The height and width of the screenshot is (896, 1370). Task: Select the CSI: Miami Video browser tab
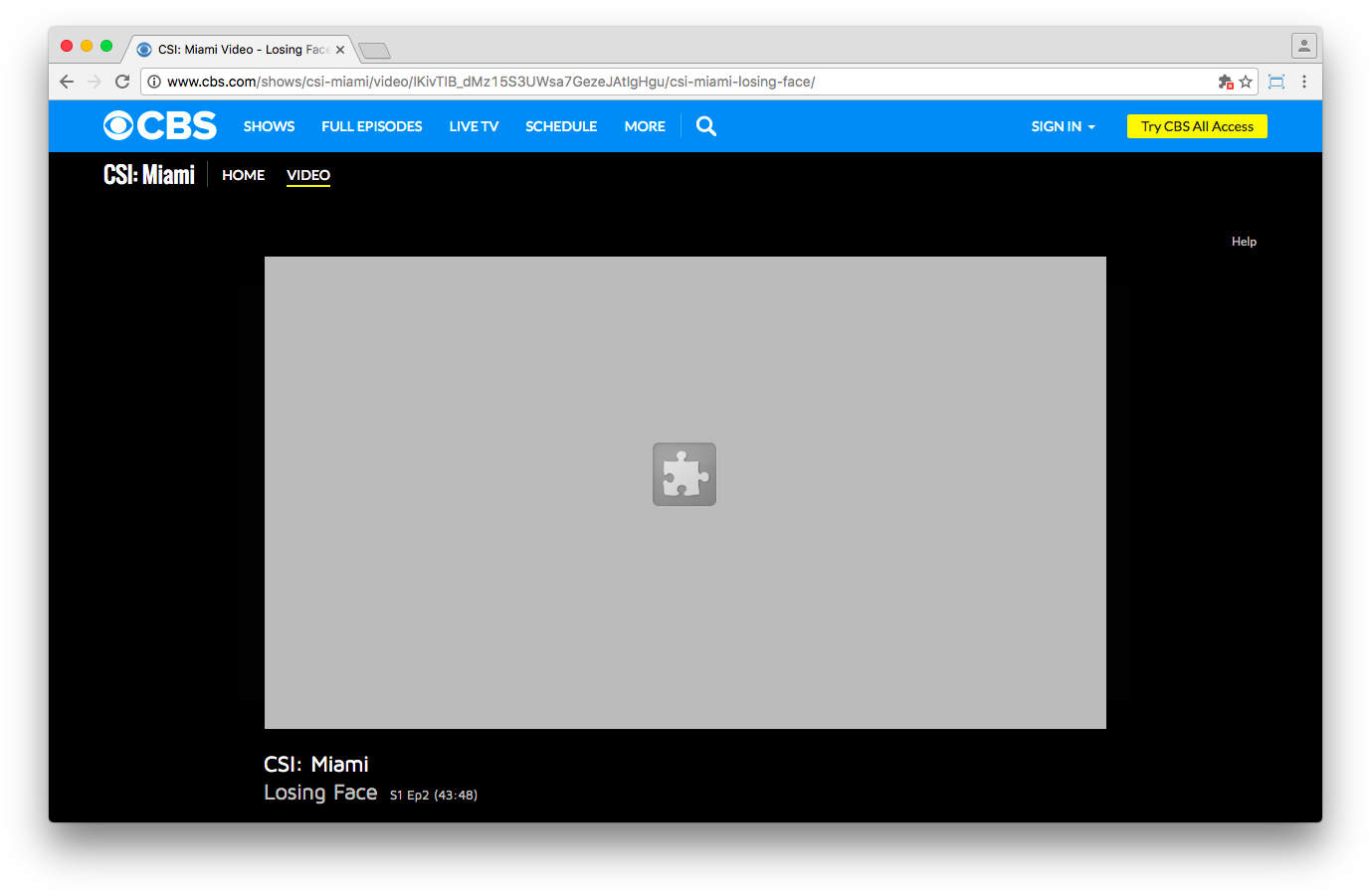tap(242, 50)
